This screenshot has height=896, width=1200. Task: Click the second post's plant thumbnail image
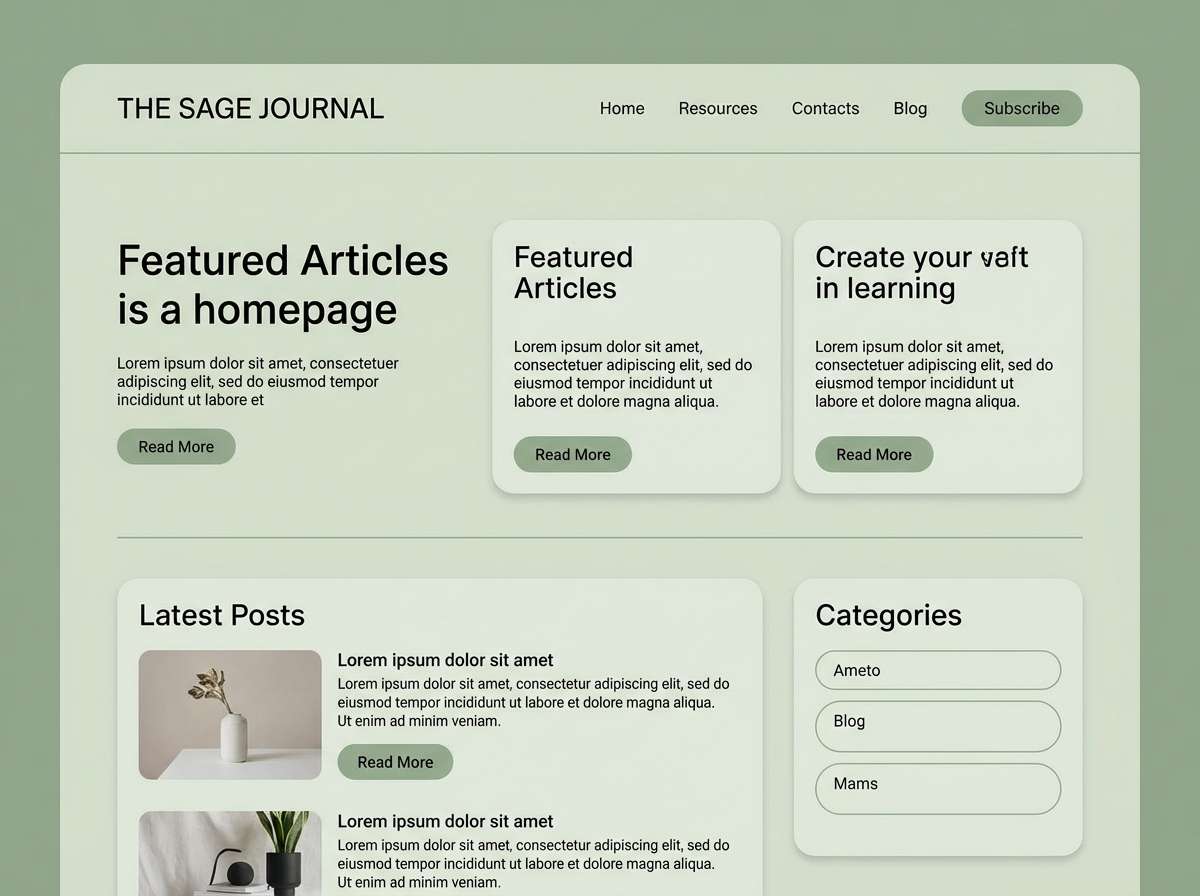229,860
